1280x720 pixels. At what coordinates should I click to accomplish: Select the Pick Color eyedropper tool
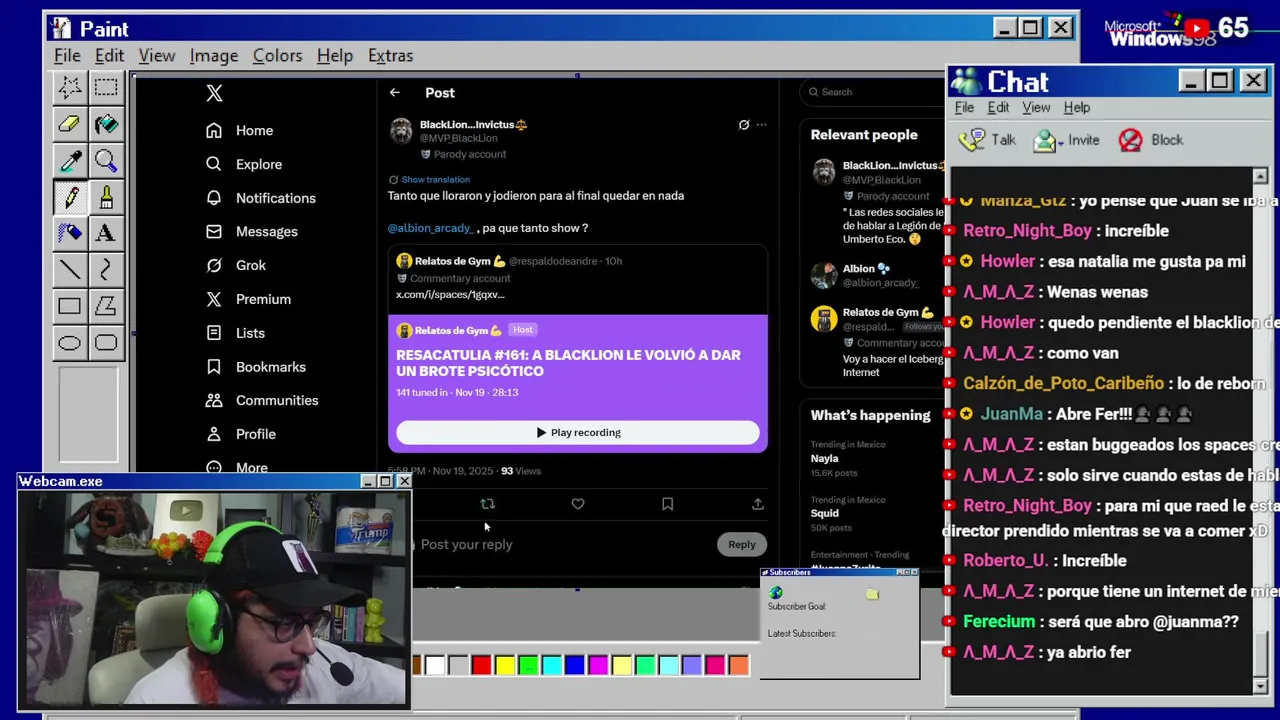tap(69, 161)
